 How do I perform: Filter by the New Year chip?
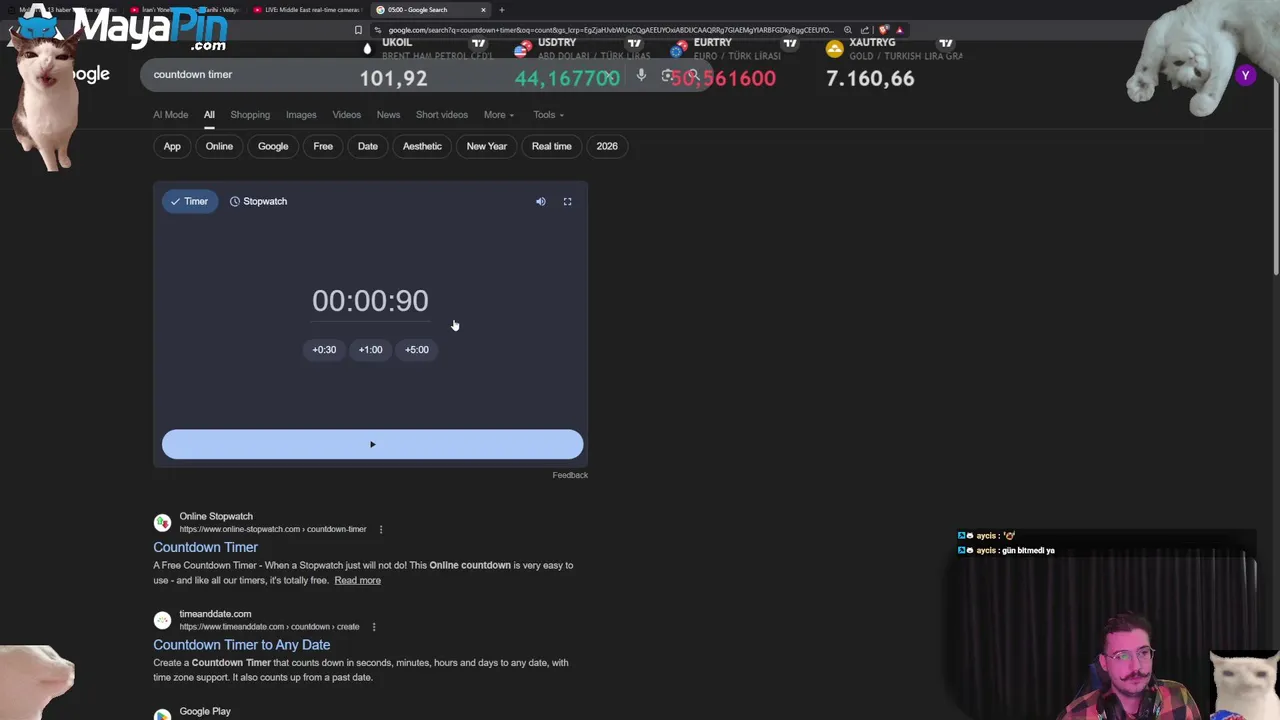point(487,146)
